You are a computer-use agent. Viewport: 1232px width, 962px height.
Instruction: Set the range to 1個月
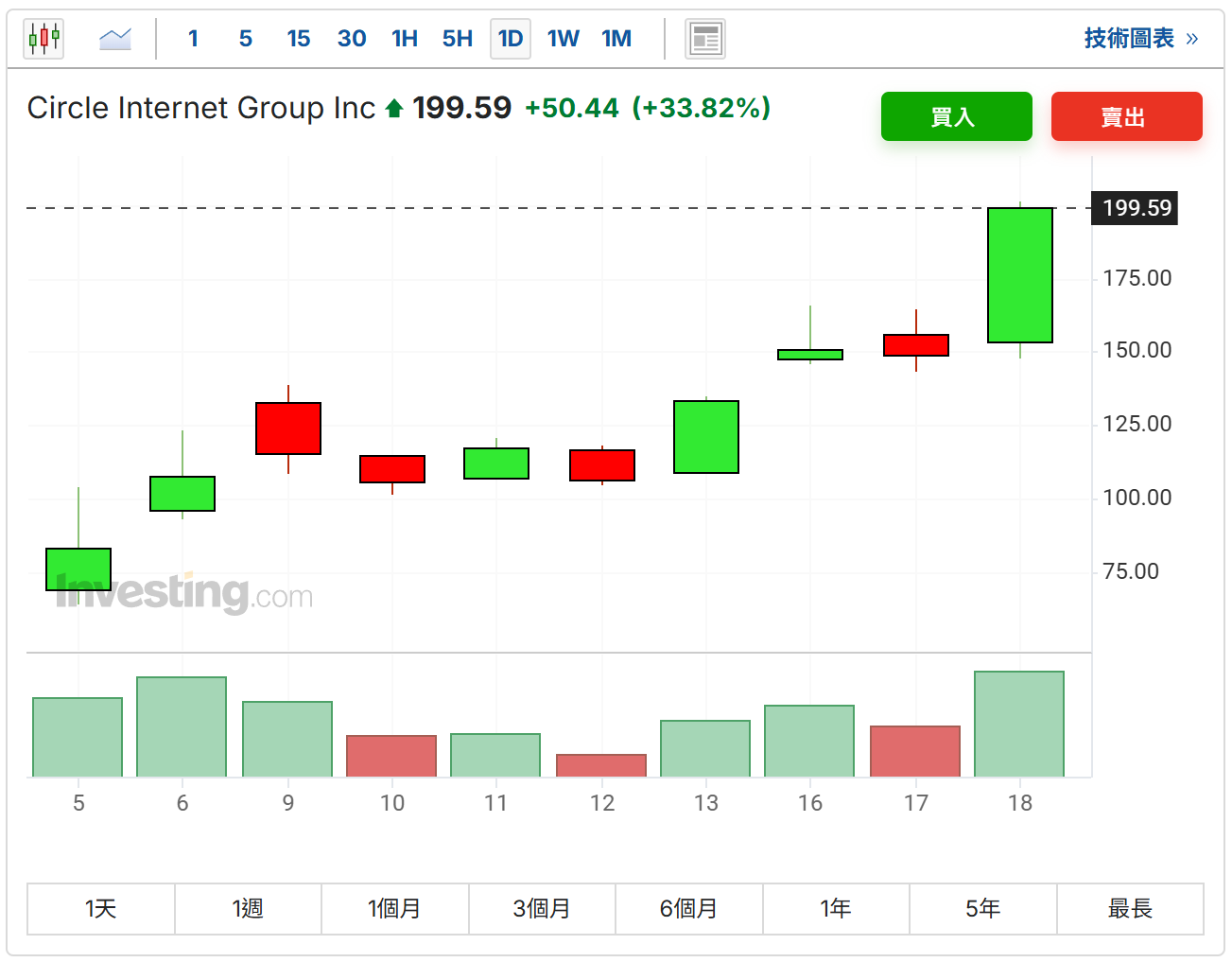[395, 909]
